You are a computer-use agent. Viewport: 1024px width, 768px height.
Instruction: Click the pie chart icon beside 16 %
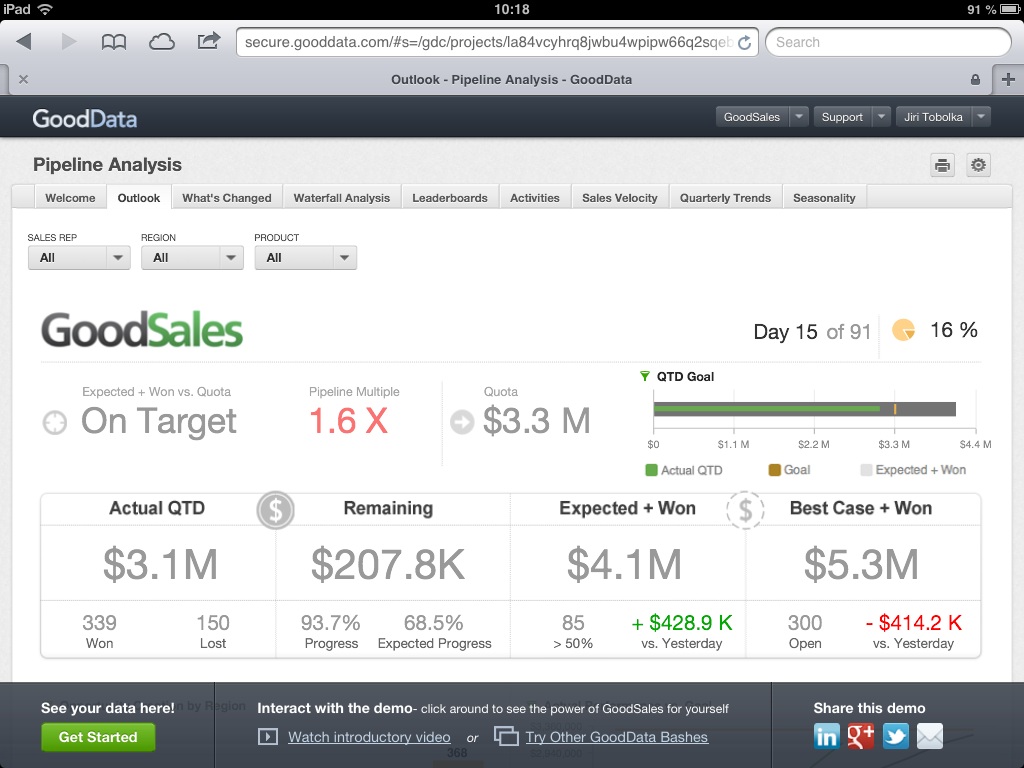click(903, 330)
